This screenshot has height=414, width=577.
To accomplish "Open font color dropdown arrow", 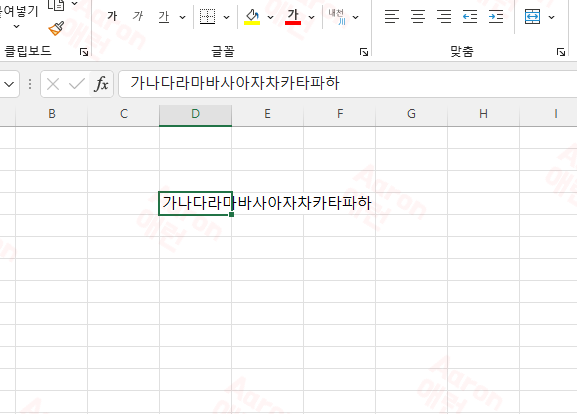I will coord(312,17).
